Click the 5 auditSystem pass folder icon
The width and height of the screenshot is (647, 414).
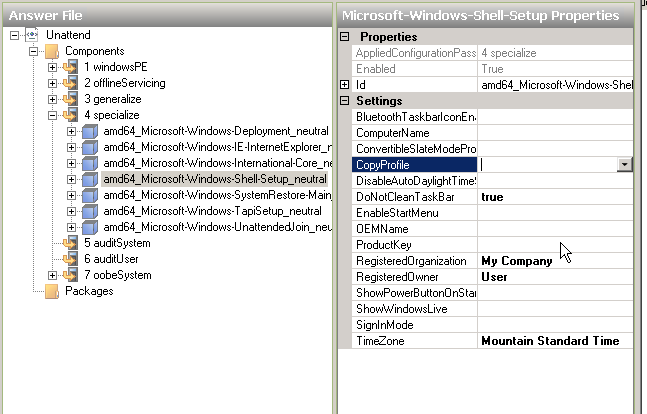pos(71,243)
